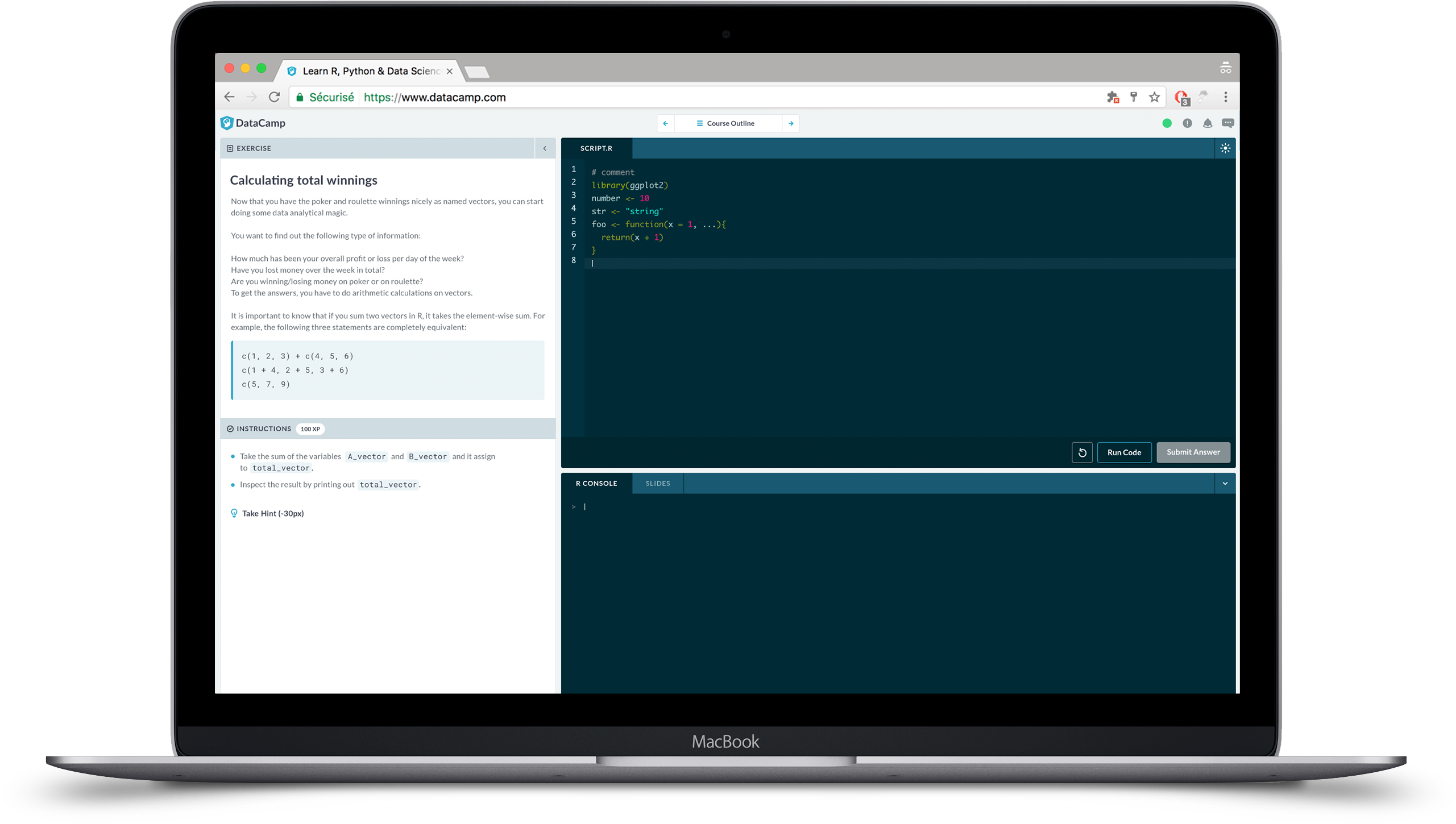1456x824 pixels.
Task: Click the Submit Answer button
Action: coord(1193,452)
